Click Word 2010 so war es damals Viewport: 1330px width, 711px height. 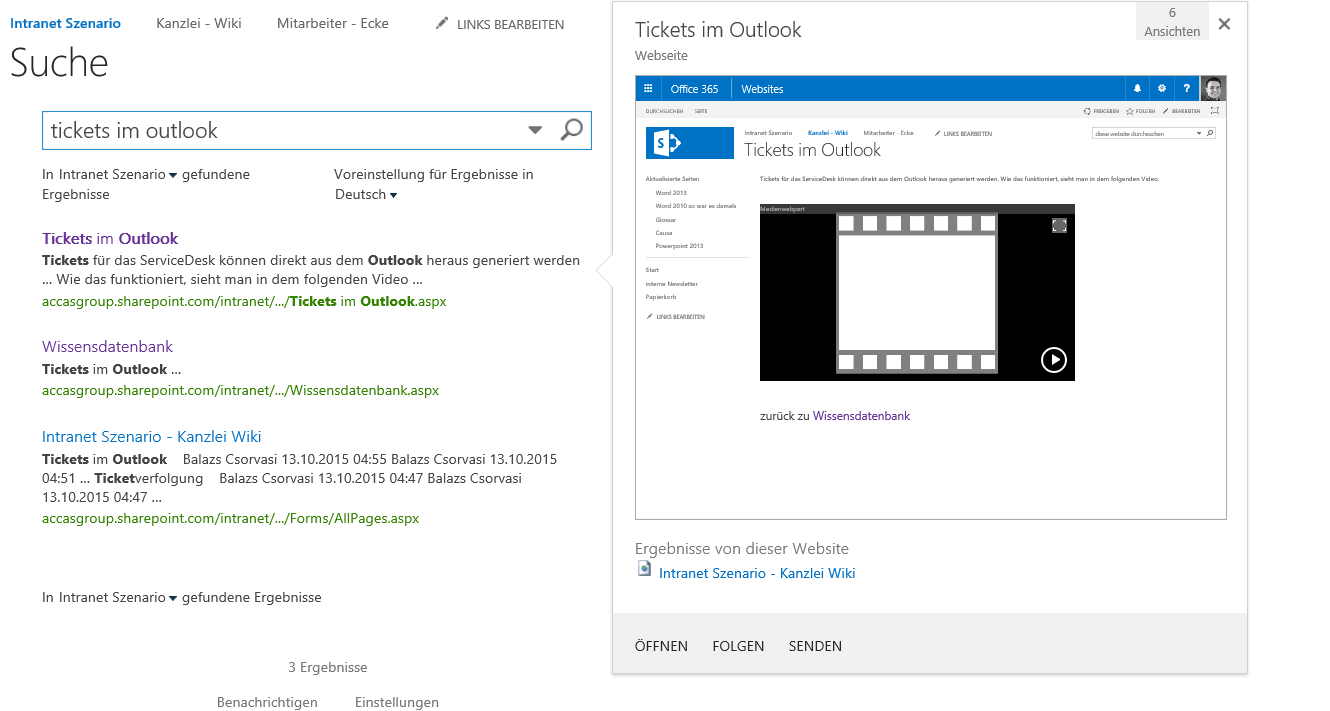696,206
